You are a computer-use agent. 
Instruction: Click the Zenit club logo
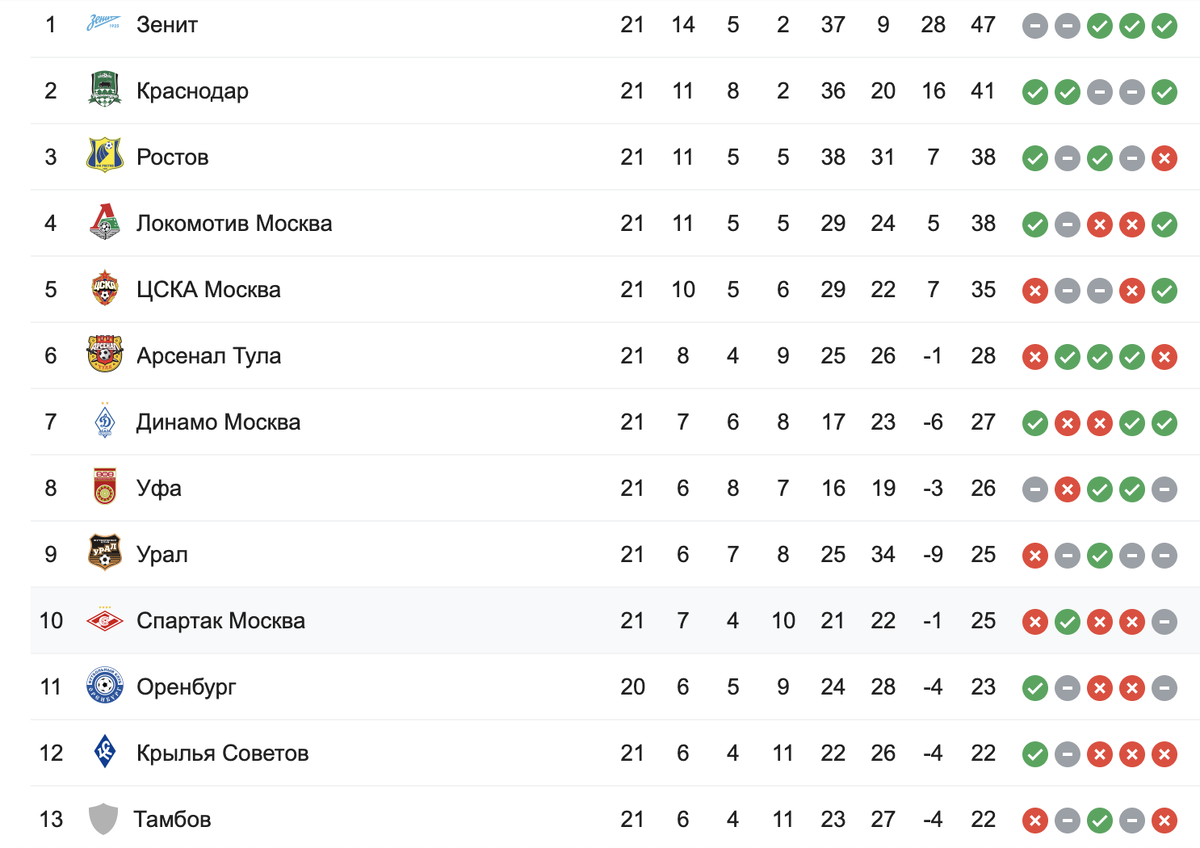pyautogui.click(x=104, y=25)
